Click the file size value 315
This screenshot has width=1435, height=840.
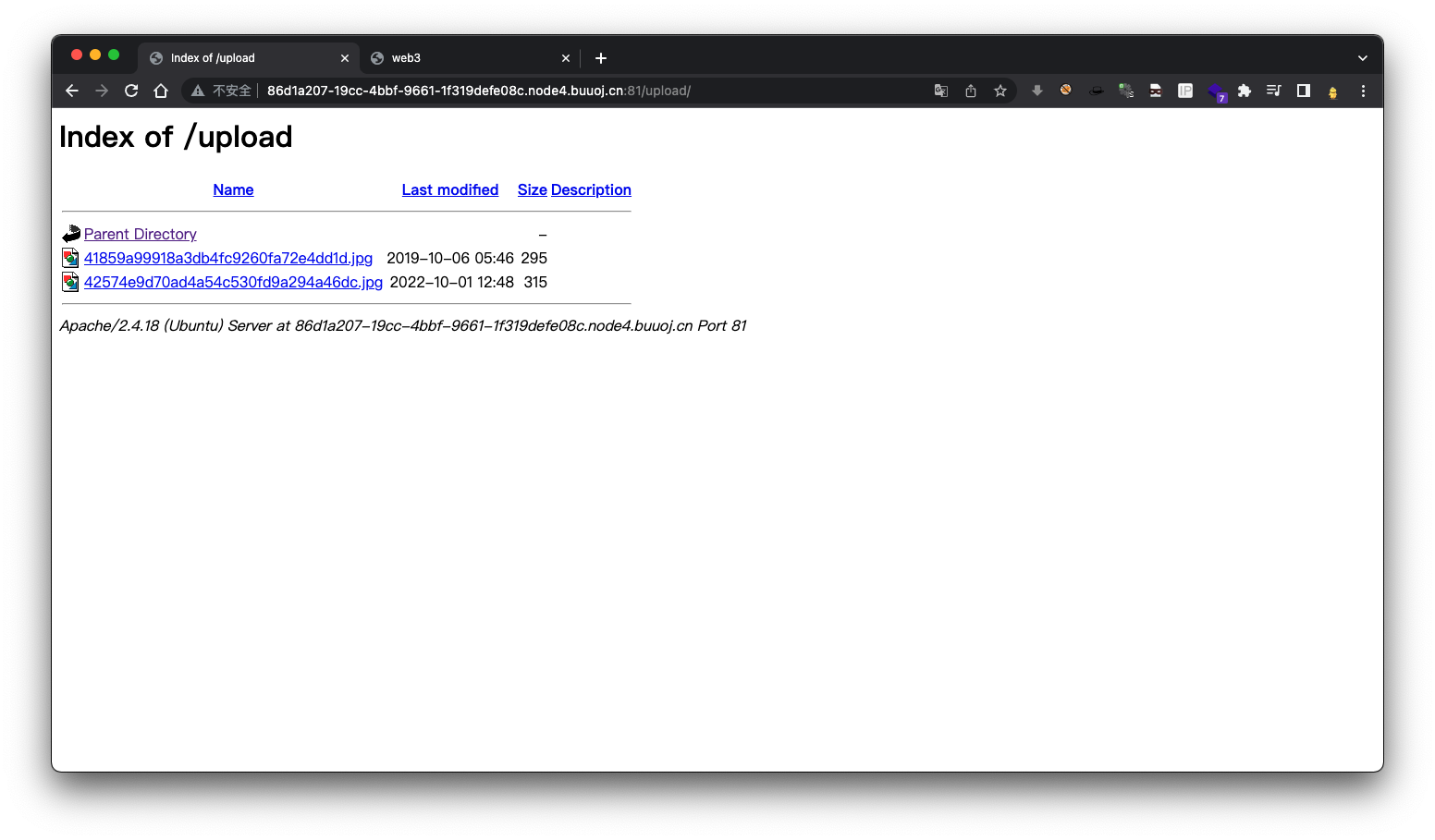click(x=535, y=282)
